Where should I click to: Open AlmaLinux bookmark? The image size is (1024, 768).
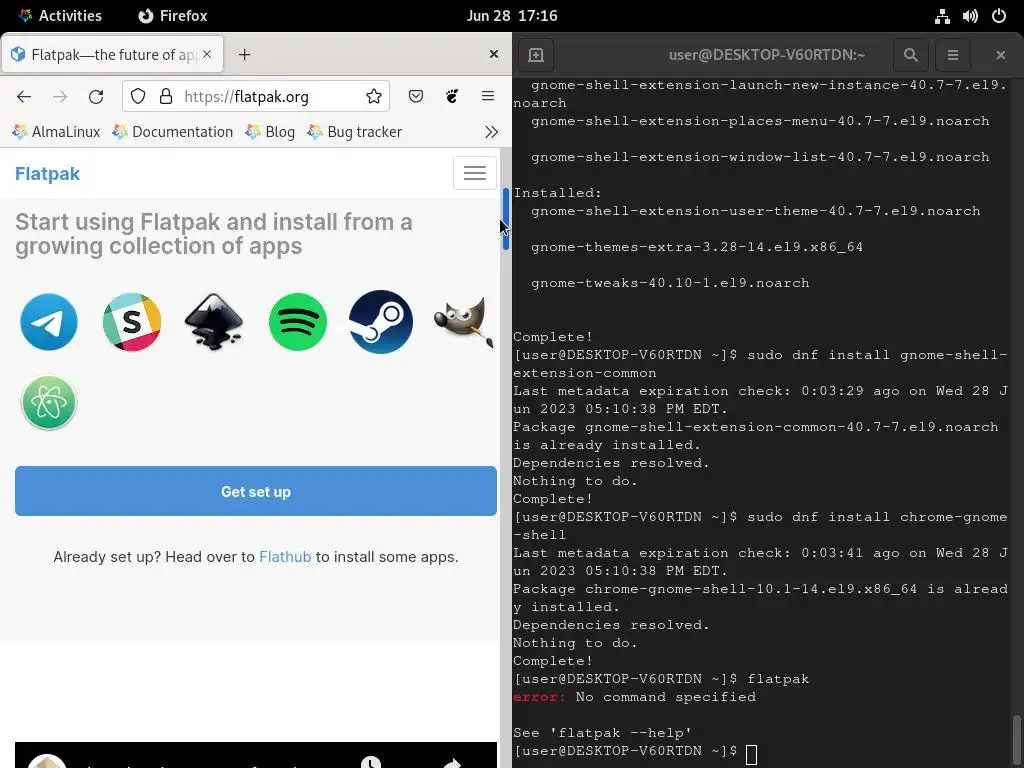click(x=56, y=132)
